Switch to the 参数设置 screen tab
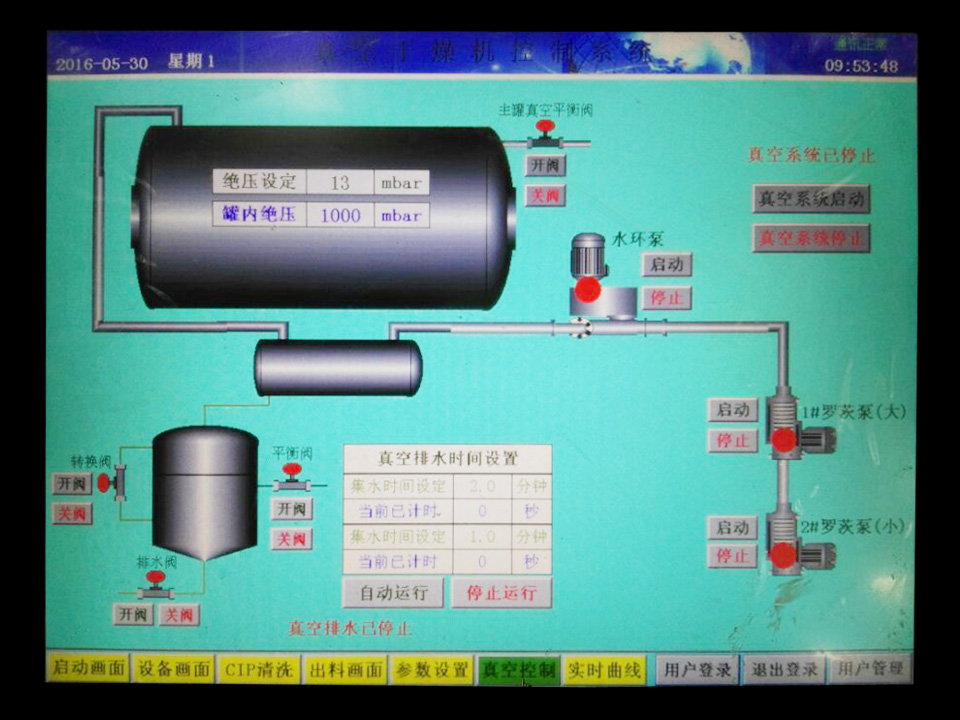Image resolution: width=960 pixels, height=720 pixels. (x=432, y=669)
